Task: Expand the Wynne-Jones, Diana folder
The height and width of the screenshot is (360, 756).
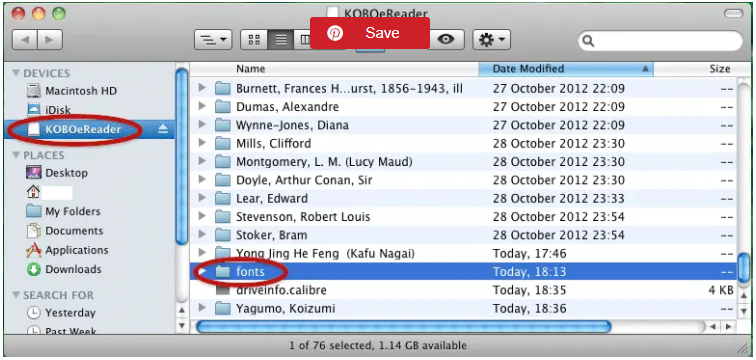Action: pyautogui.click(x=202, y=125)
